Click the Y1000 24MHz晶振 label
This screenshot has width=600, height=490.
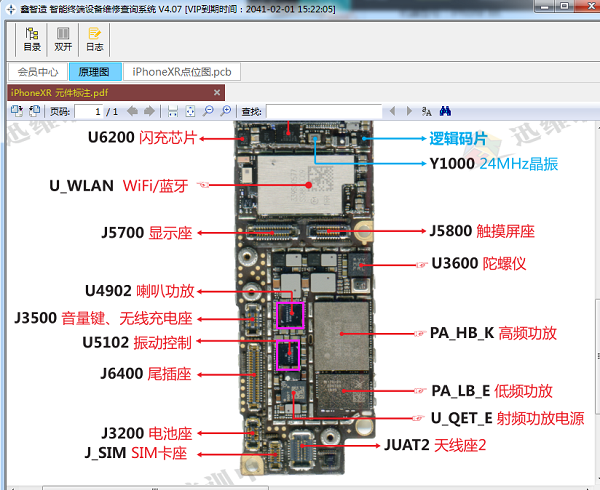494,164
